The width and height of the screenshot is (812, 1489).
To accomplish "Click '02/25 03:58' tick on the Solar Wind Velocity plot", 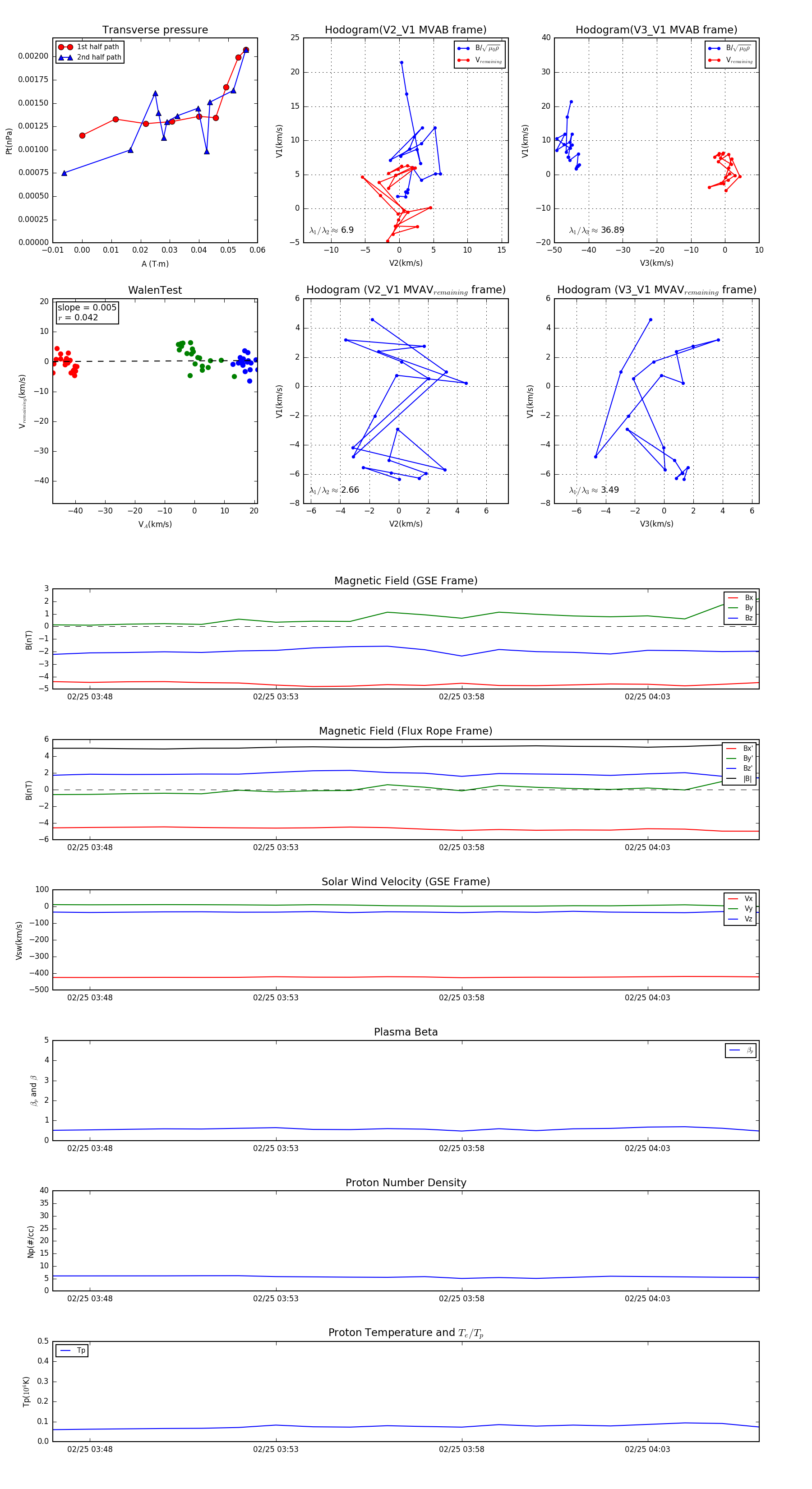I will click(461, 998).
